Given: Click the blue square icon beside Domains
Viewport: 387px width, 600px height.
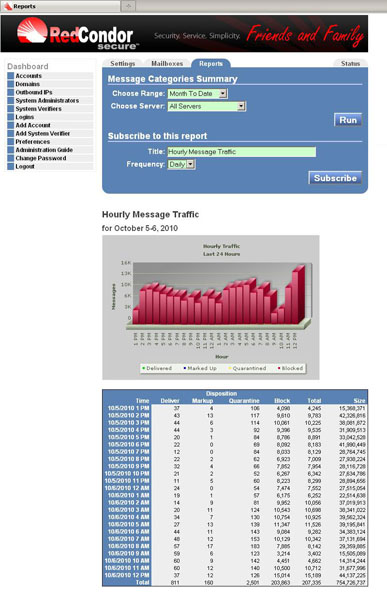Looking at the screenshot, I should [11, 84].
